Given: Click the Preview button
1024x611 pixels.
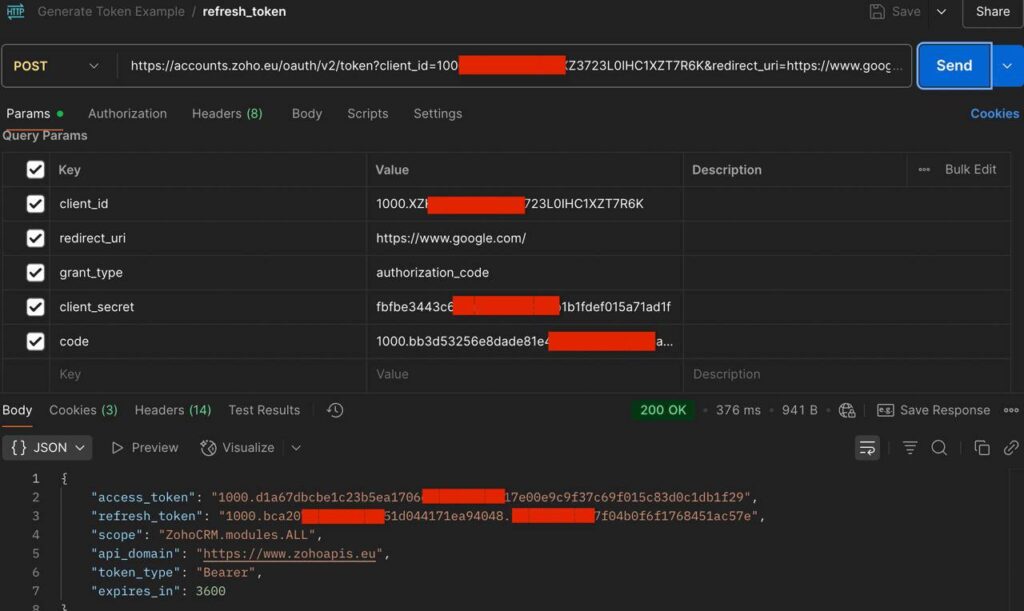Looking at the screenshot, I should point(145,448).
